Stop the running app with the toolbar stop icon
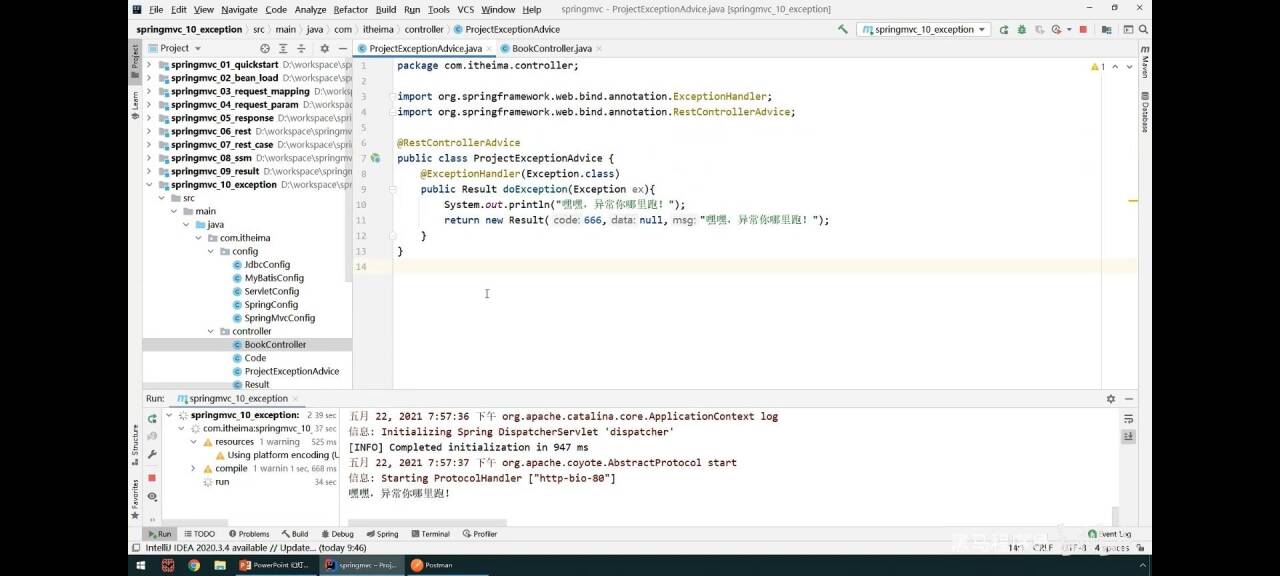 coord(1083,30)
